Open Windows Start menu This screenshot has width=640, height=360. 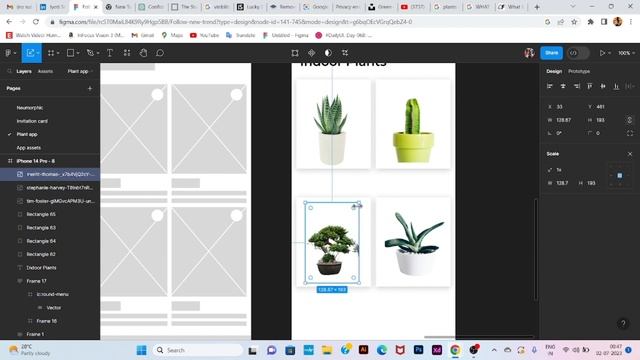tap(141, 350)
